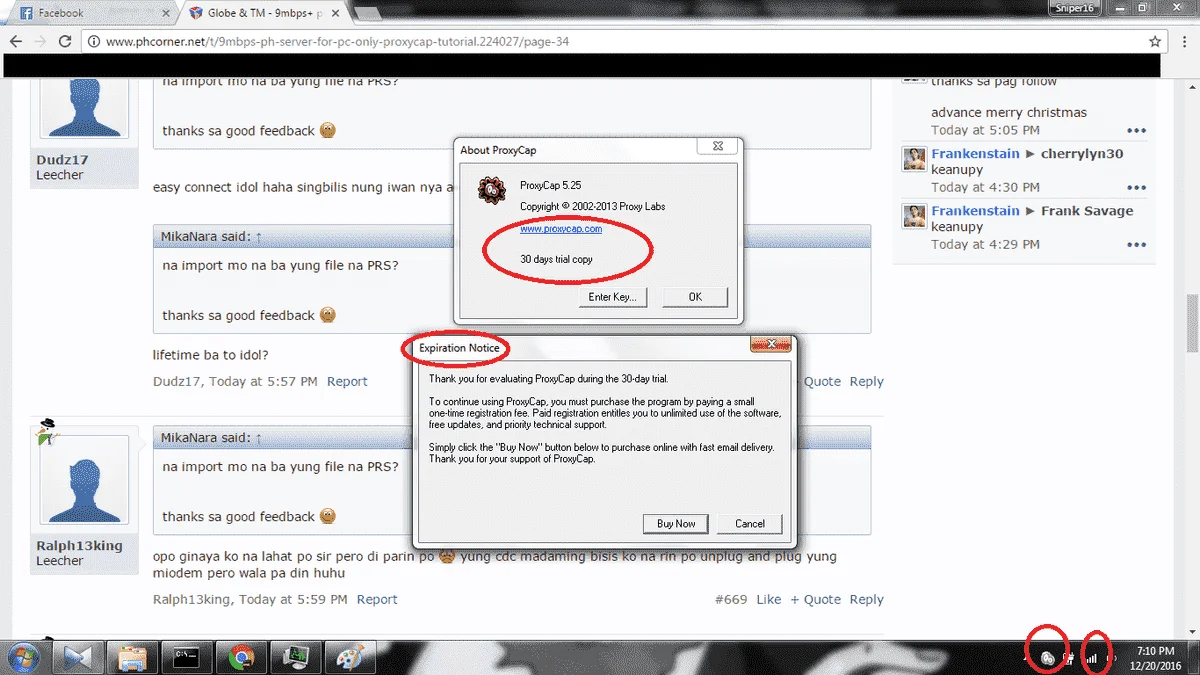
Task: Close the Facebook tab
Action: pyautogui.click(x=166, y=13)
